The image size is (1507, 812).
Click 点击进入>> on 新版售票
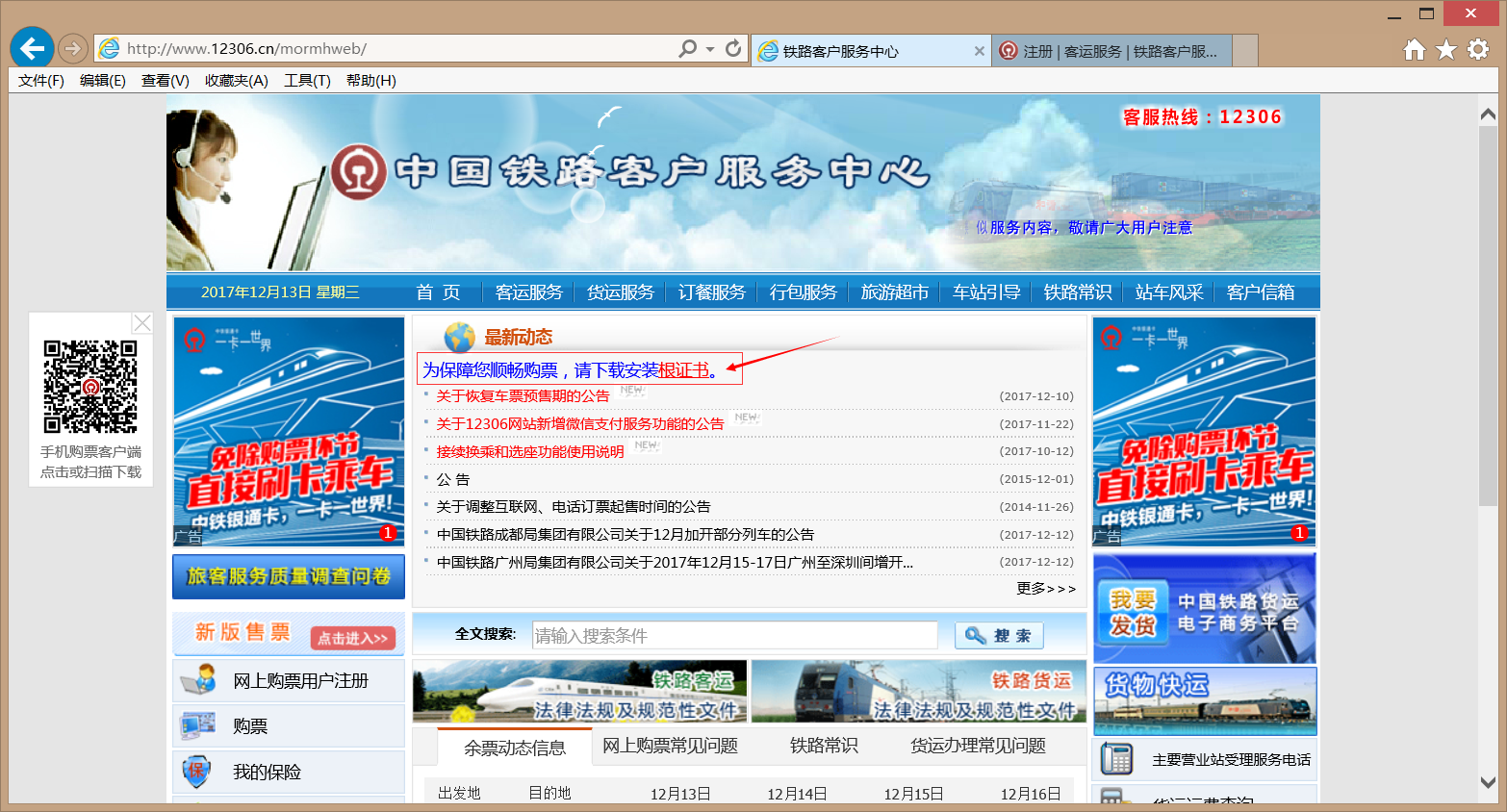(x=352, y=638)
